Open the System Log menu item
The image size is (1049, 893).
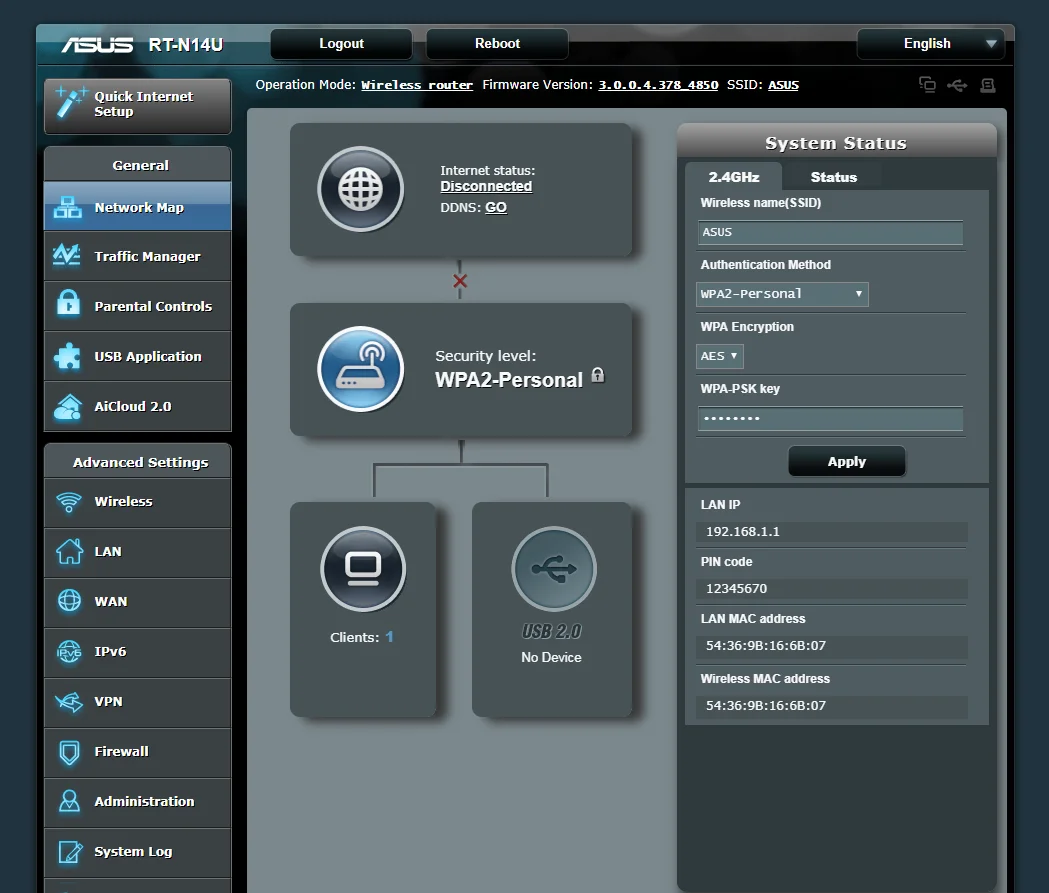[x=137, y=852]
